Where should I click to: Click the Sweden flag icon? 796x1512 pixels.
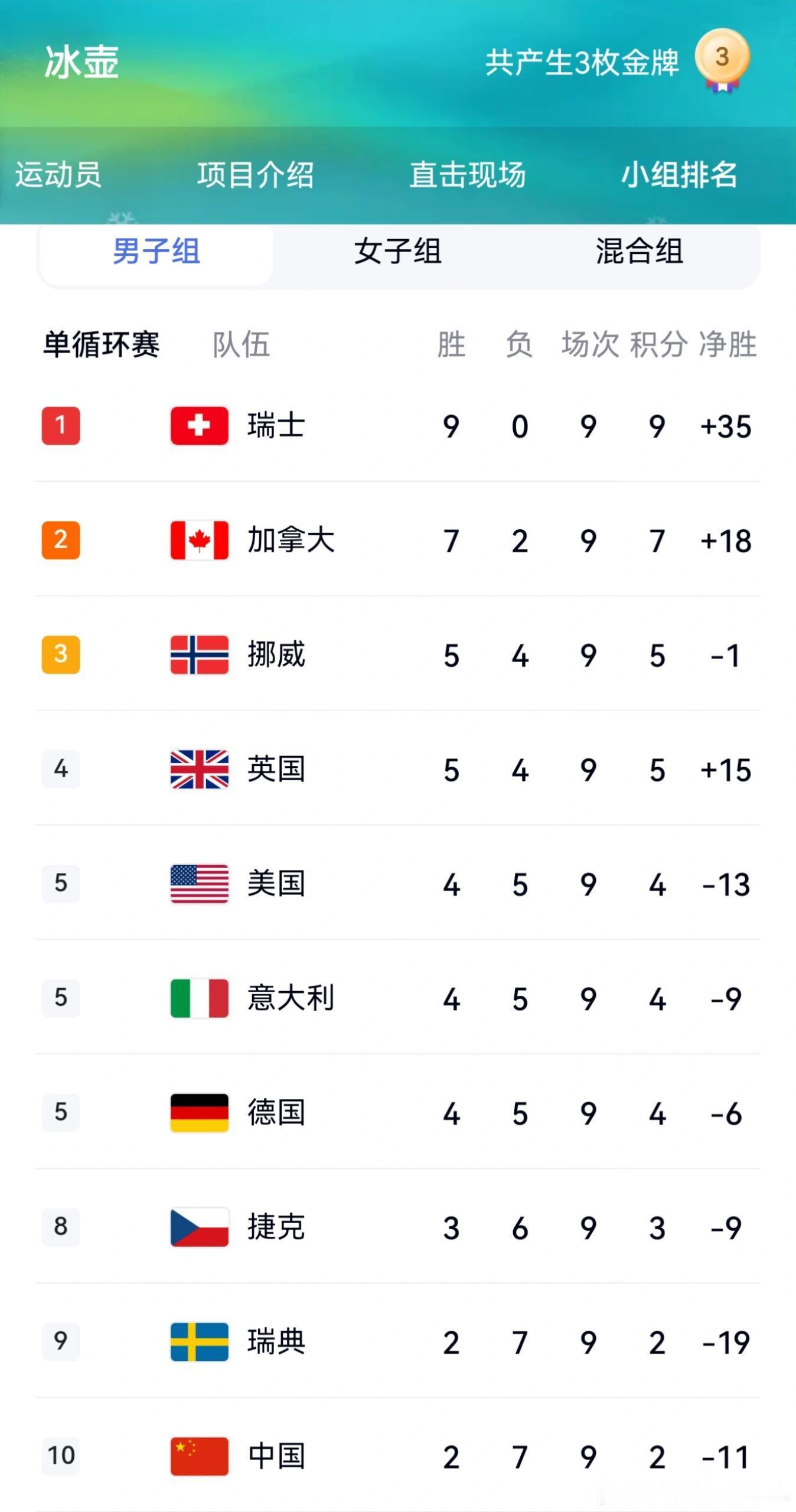click(200, 1342)
